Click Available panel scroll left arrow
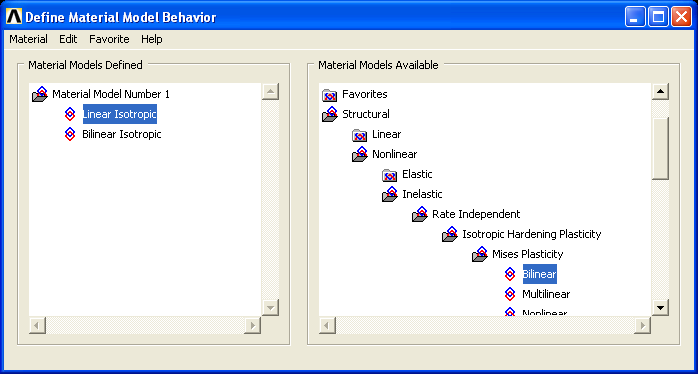The height and width of the screenshot is (374, 698). tap(327, 325)
